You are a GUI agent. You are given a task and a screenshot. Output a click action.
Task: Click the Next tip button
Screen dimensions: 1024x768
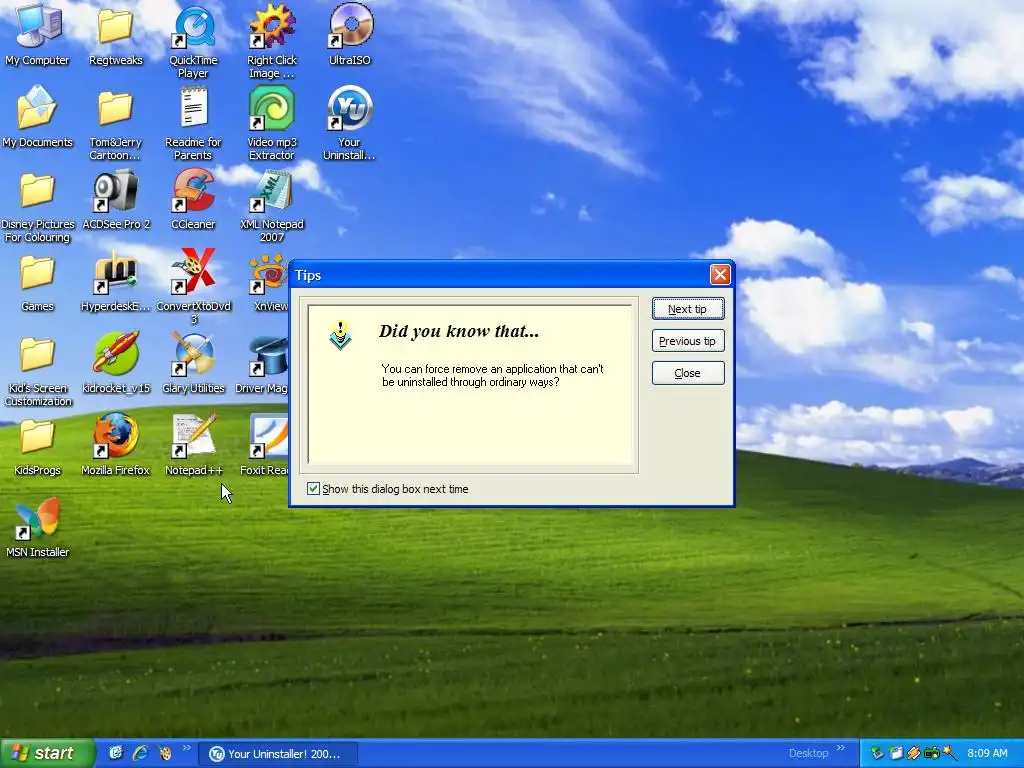688,309
